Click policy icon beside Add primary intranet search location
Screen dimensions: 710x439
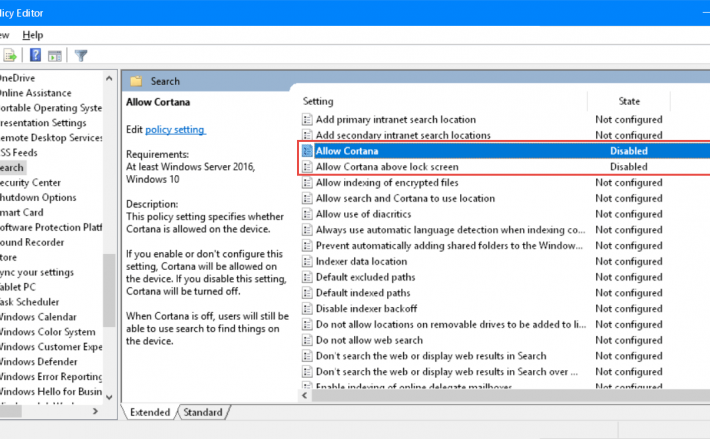click(x=307, y=119)
